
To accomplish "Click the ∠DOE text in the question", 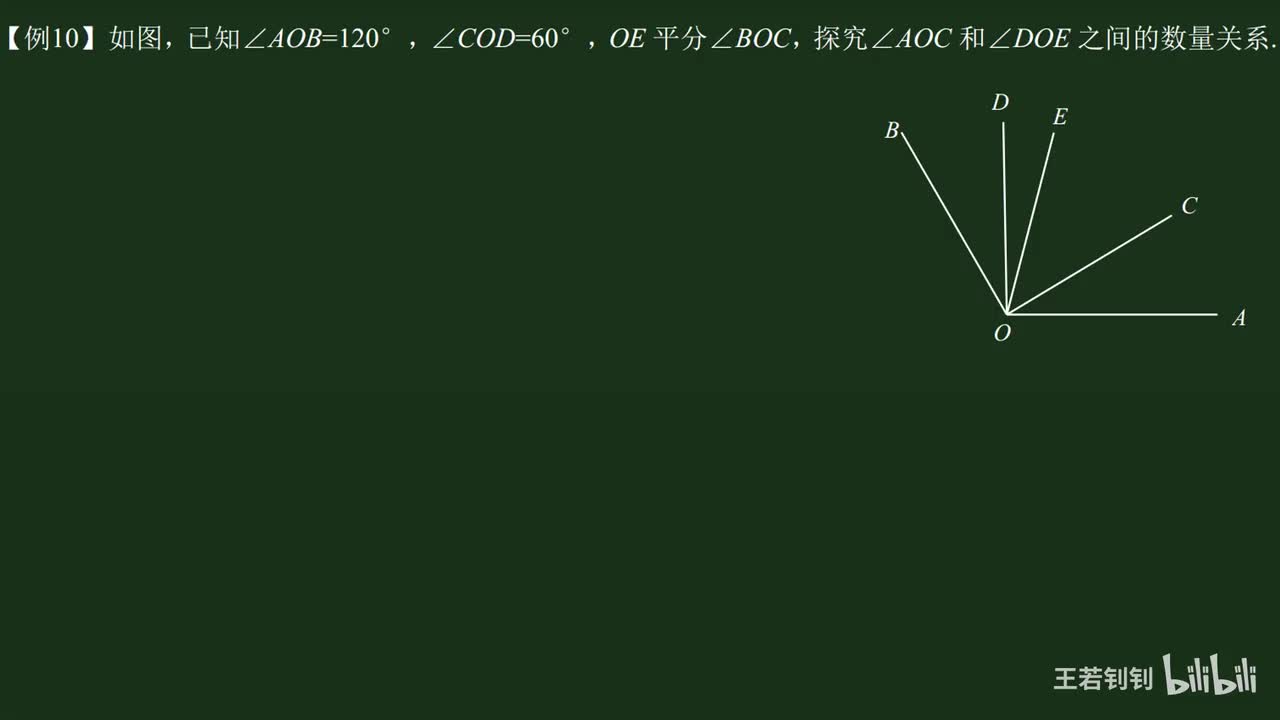I will (1028, 40).
